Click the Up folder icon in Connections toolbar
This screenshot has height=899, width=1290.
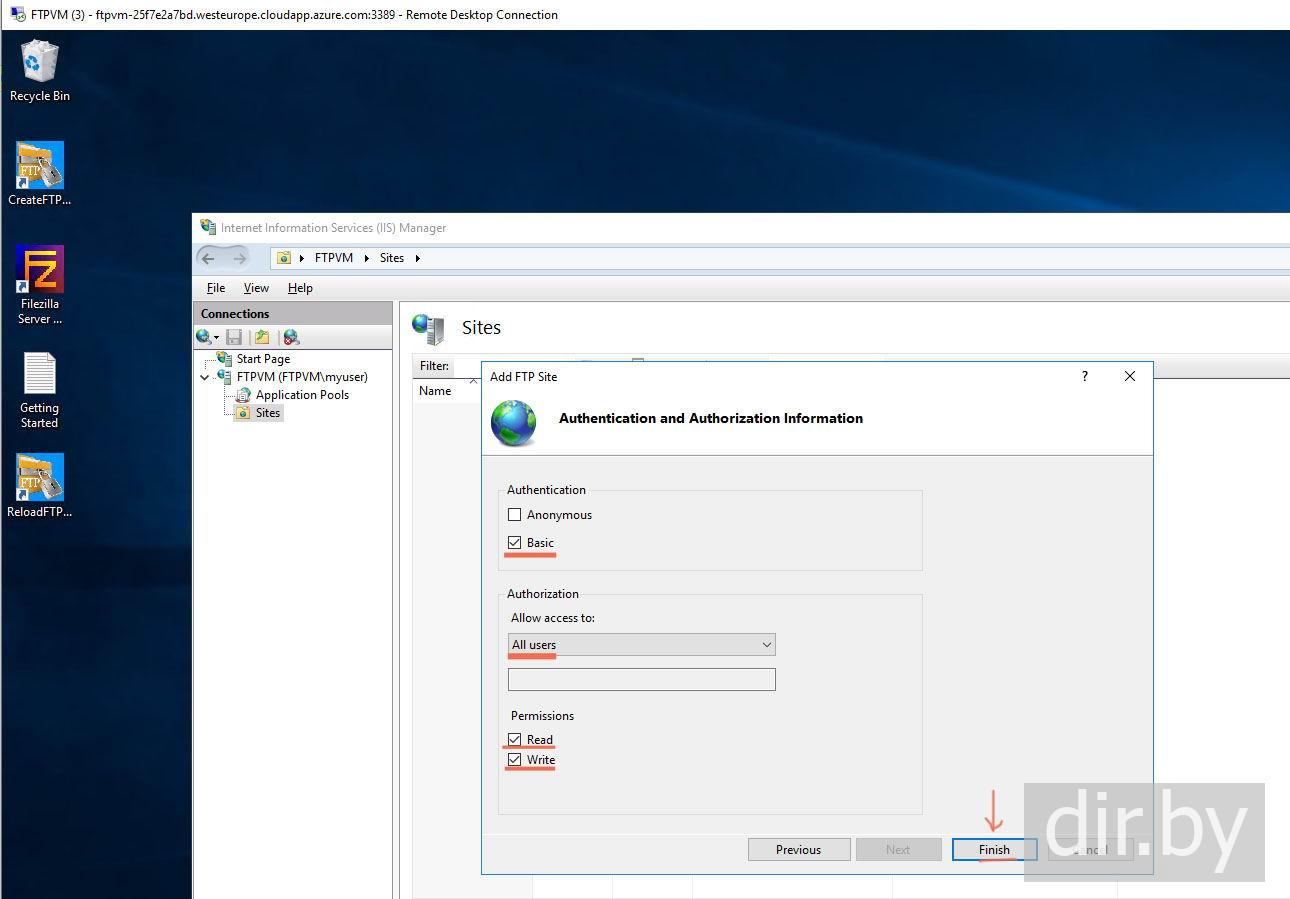[x=262, y=337]
